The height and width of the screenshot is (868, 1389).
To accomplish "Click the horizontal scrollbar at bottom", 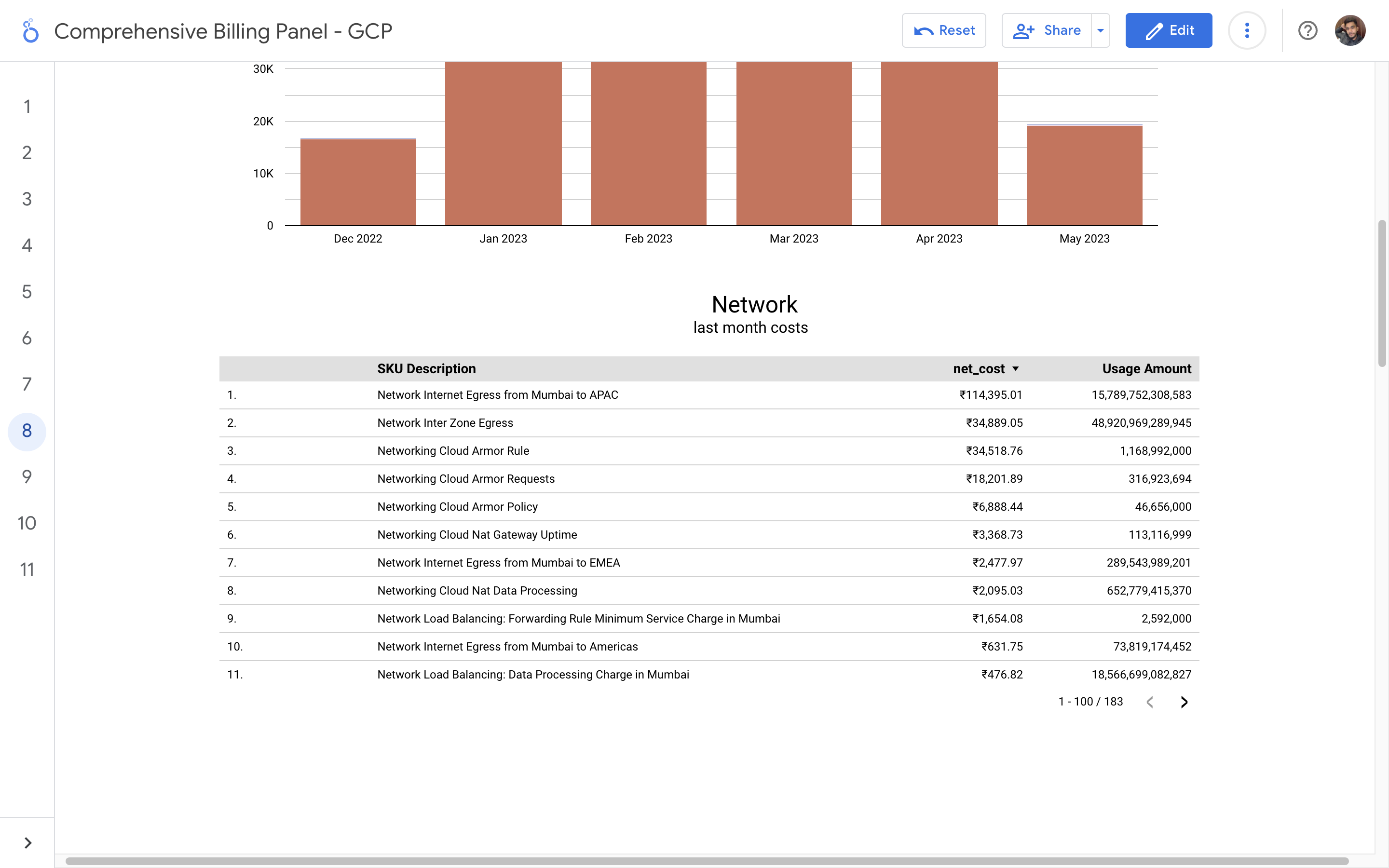I will (706, 861).
